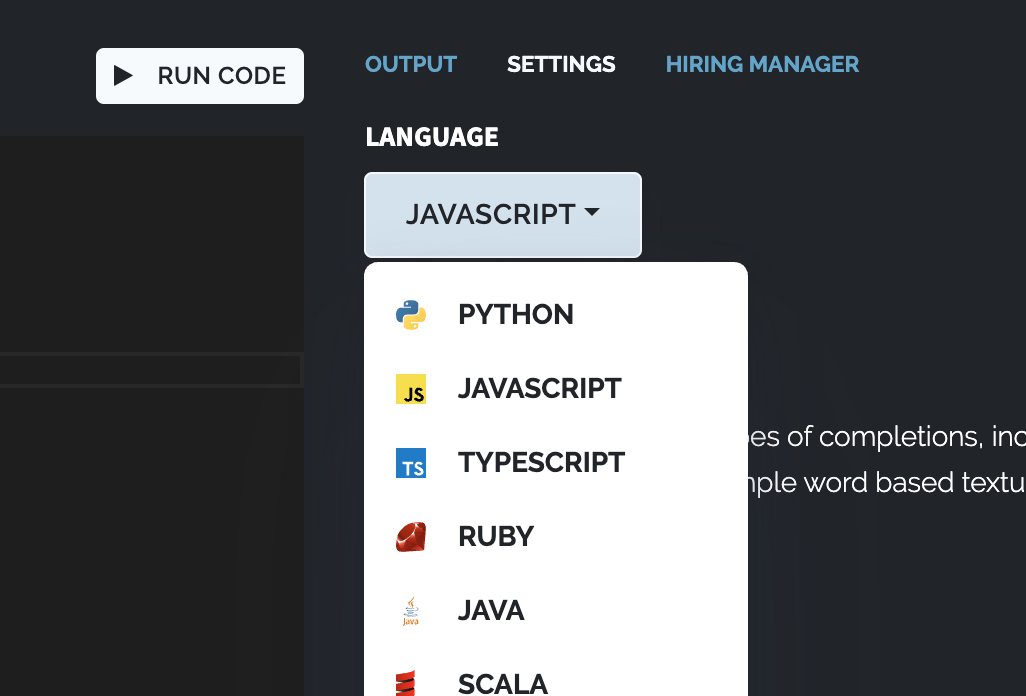This screenshot has height=696, width=1026.
Task: Click the Java coffee cup icon
Action: point(411,611)
